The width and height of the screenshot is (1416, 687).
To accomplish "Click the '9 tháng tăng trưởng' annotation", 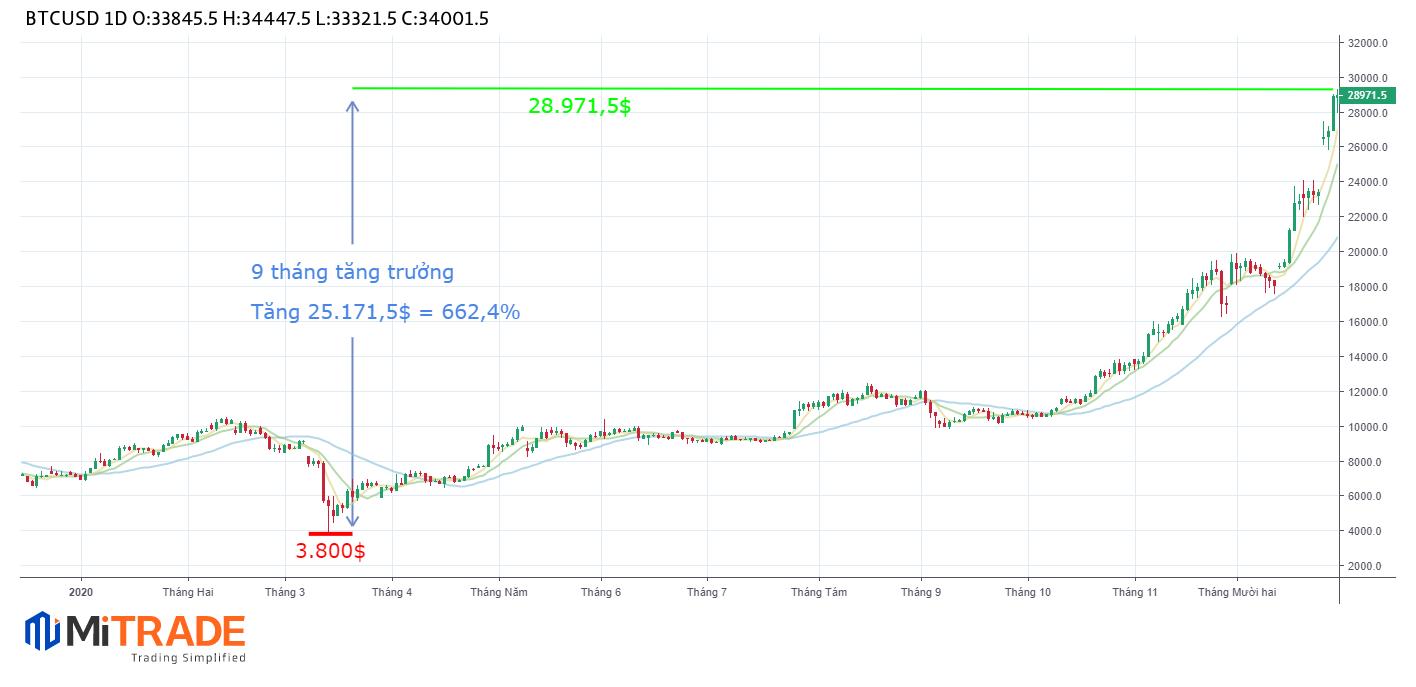I will pyautogui.click(x=352, y=272).
